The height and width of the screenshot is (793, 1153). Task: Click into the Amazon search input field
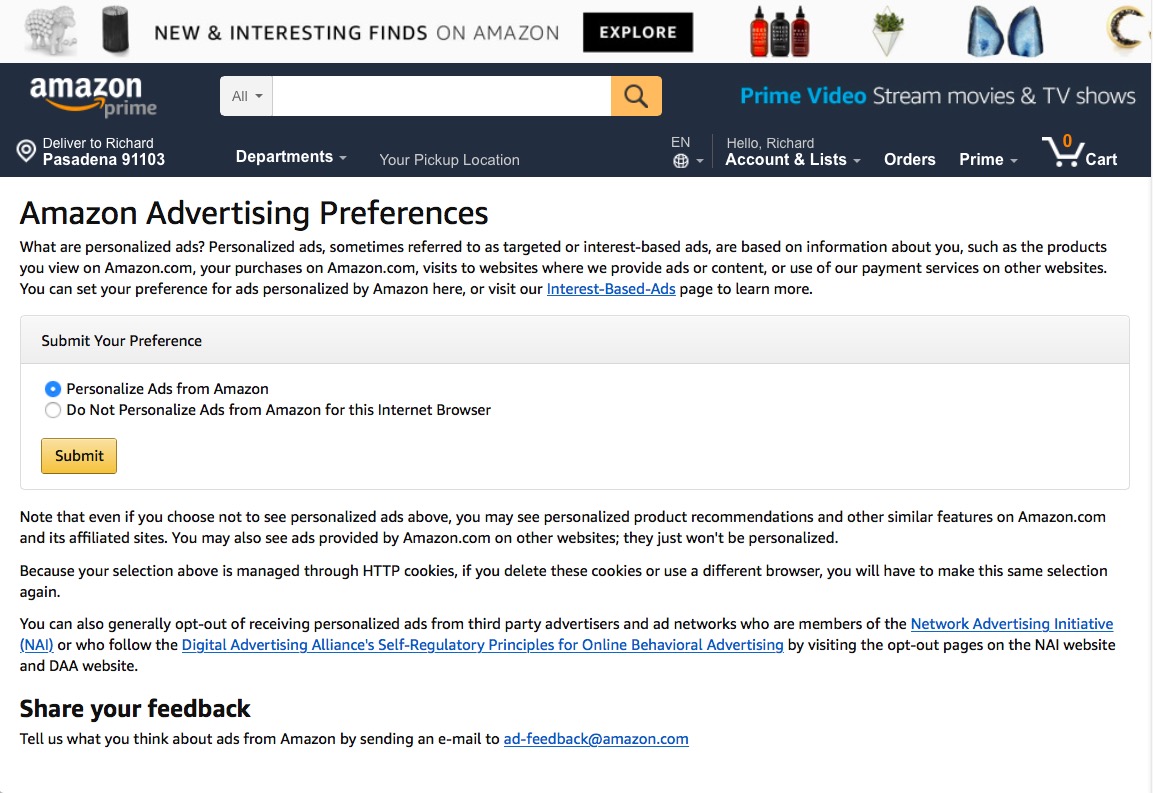(x=441, y=96)
